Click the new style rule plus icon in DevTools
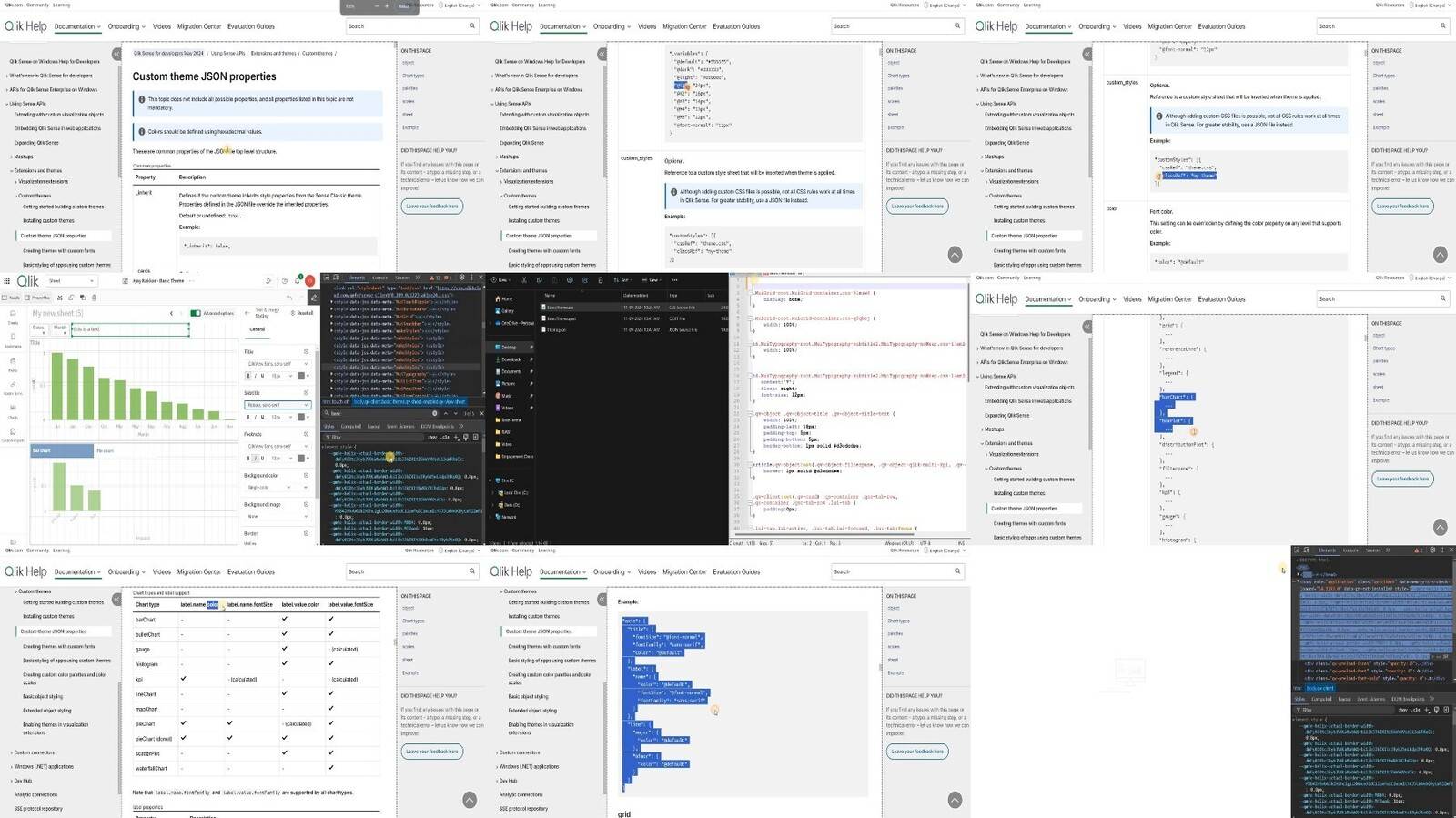1456x818 pixels. tap(456, 437)
